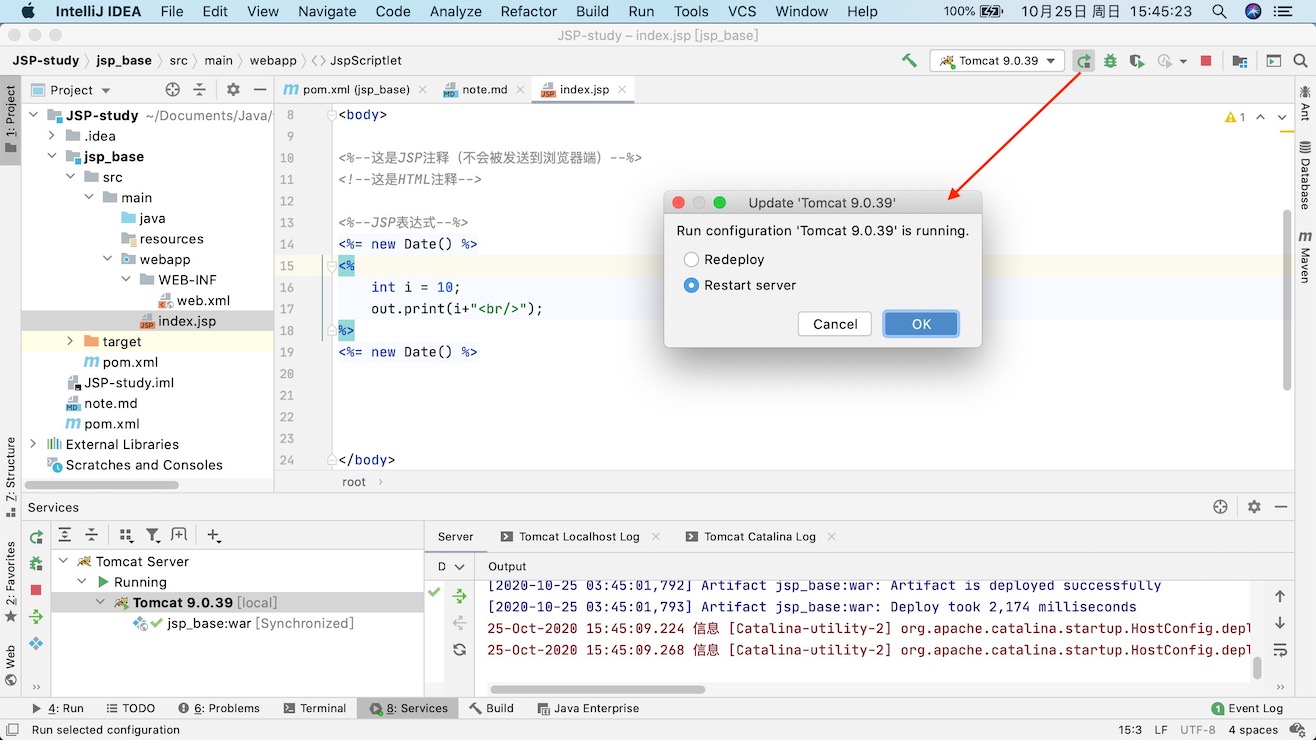The width and height of the screenshot is (1316, 740).
Task: Click the Project tree horizontal scrollbar
Action: (102, 485)
